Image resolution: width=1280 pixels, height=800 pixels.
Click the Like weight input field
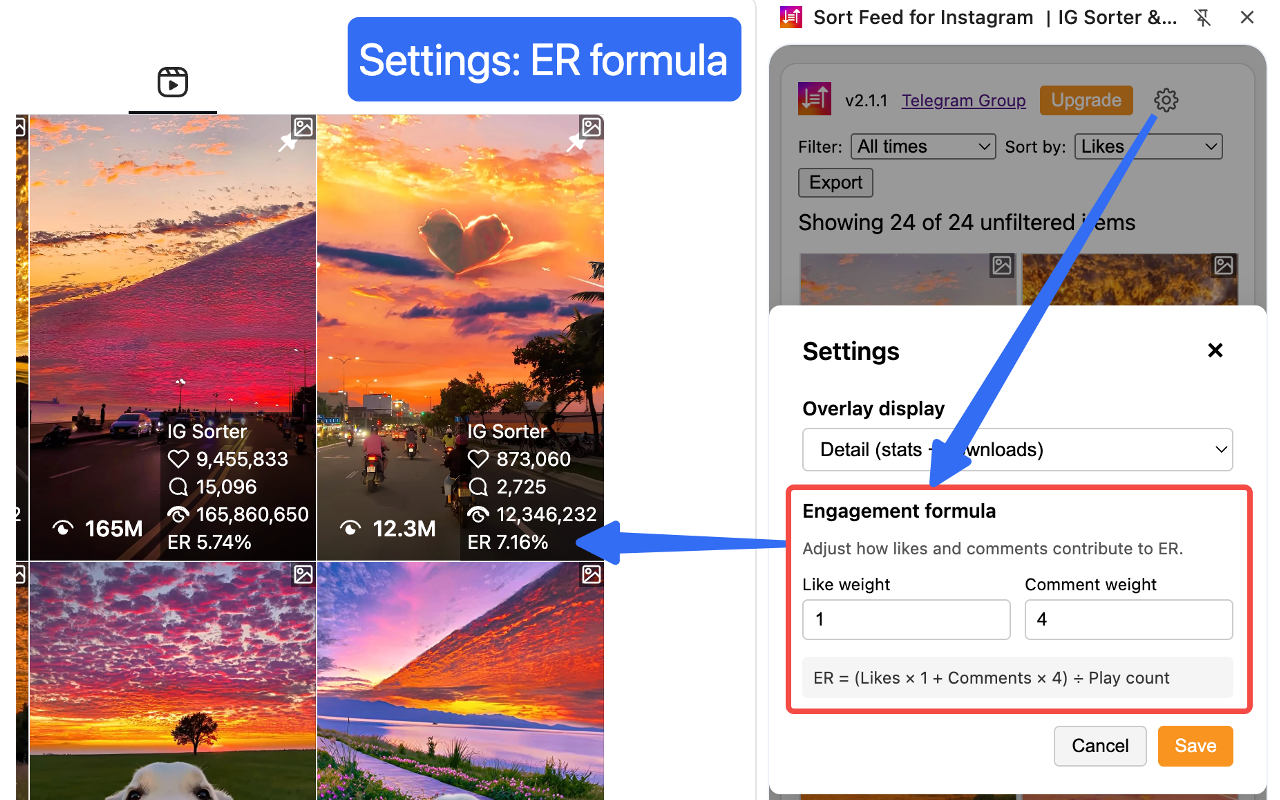coord(906,620)
